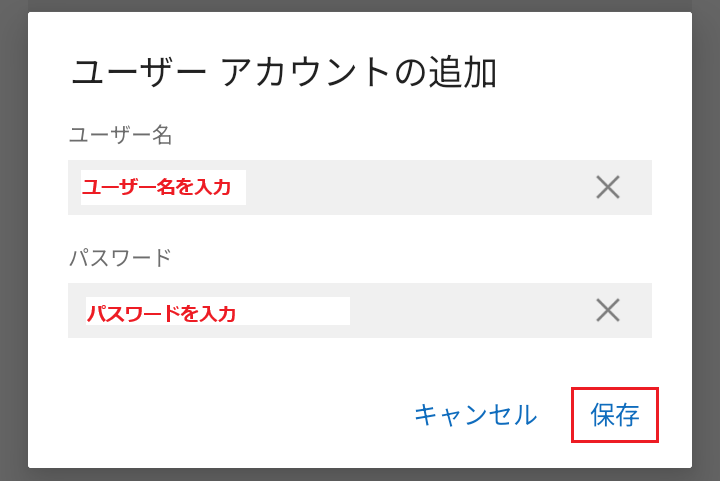Clear the パスワード field with its X icon
This screenshot has height=481, width=720.
click(608, 310)
